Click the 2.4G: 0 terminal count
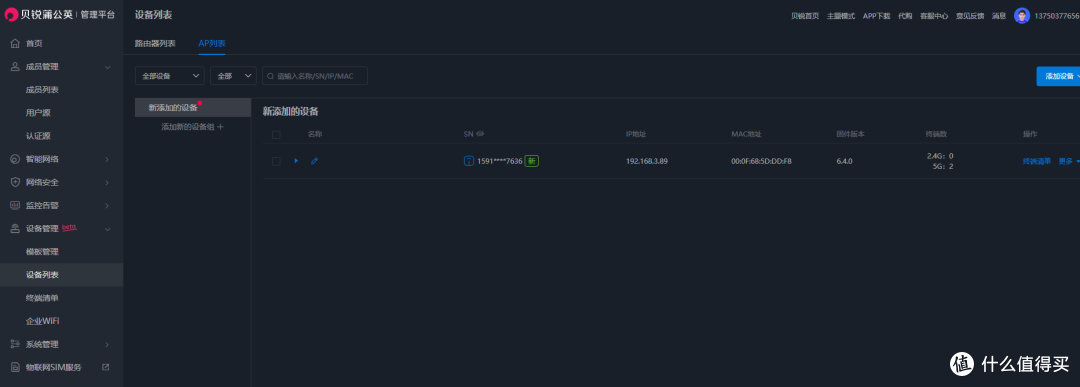Image resolution: width=1080 pixels, height=387 pixels. tap(940, 156)
